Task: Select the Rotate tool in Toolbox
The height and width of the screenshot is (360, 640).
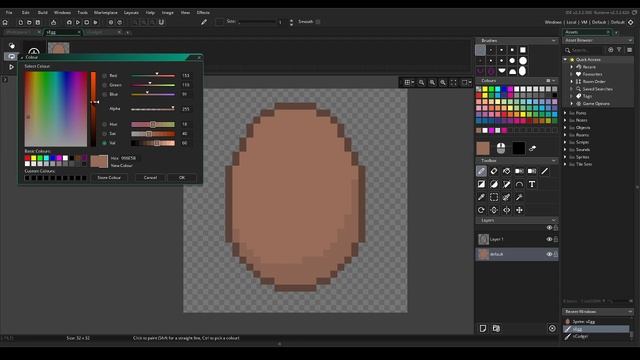Action: tap(481, 210)
